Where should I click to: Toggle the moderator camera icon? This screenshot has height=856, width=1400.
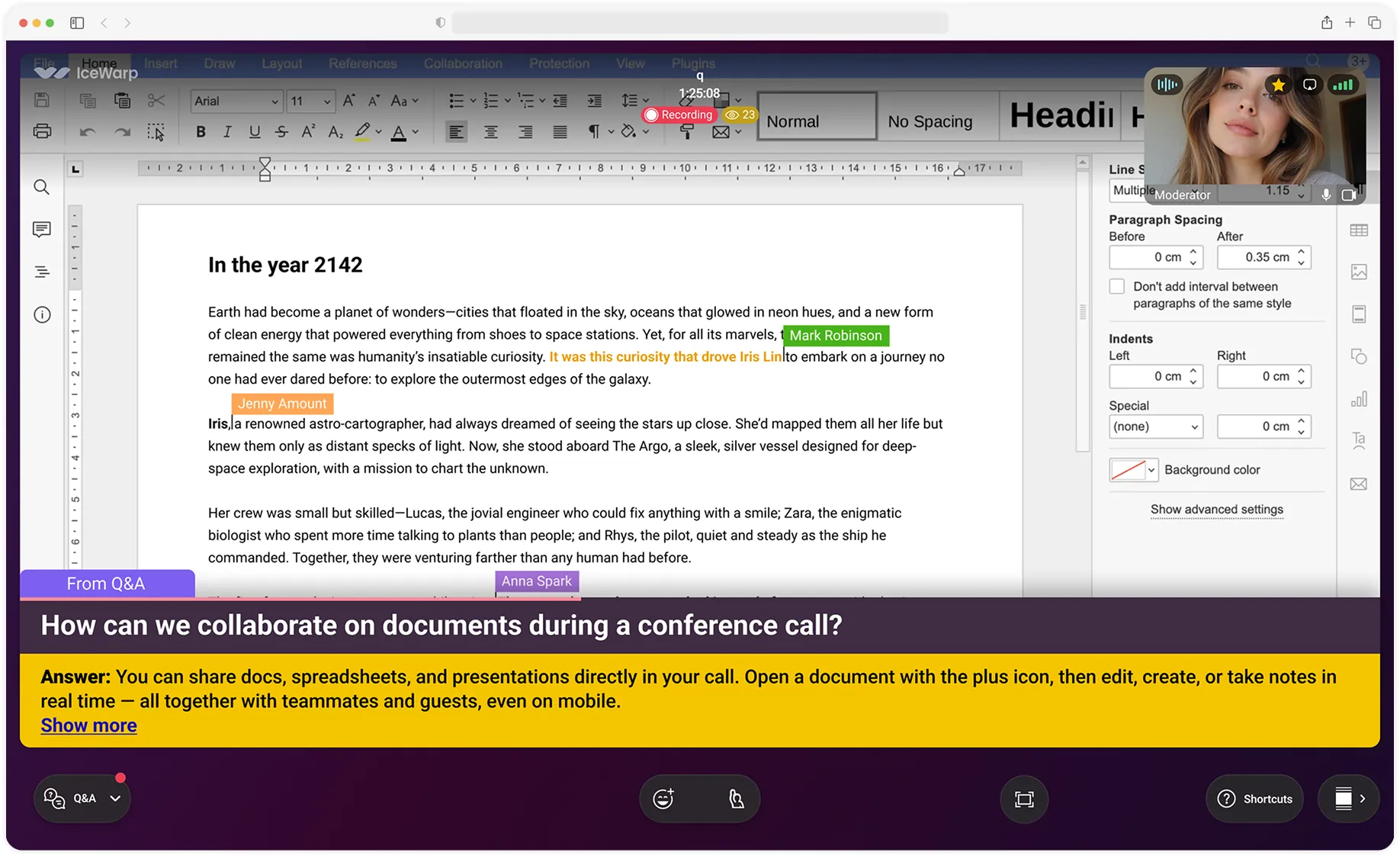tap(1349, 195)
